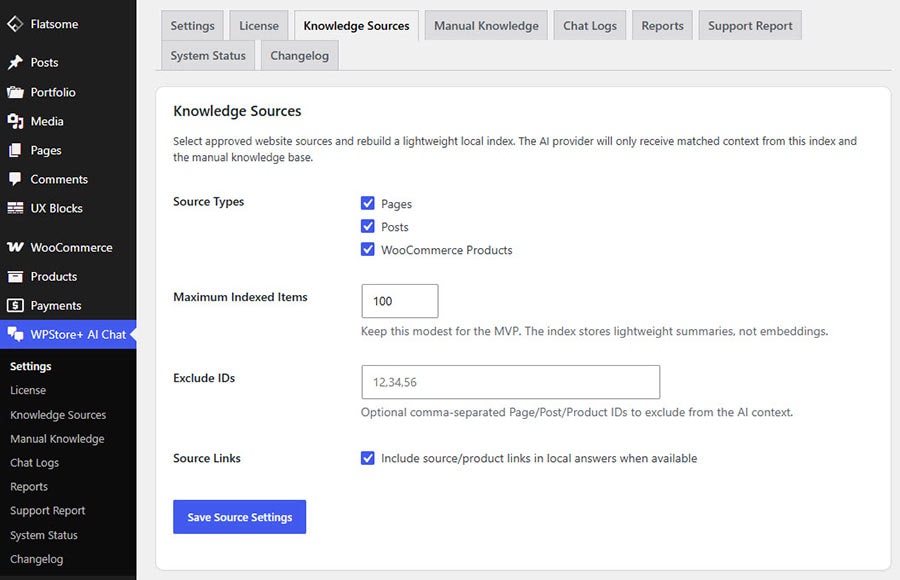Open the Changelog tab

coord(300,56)
